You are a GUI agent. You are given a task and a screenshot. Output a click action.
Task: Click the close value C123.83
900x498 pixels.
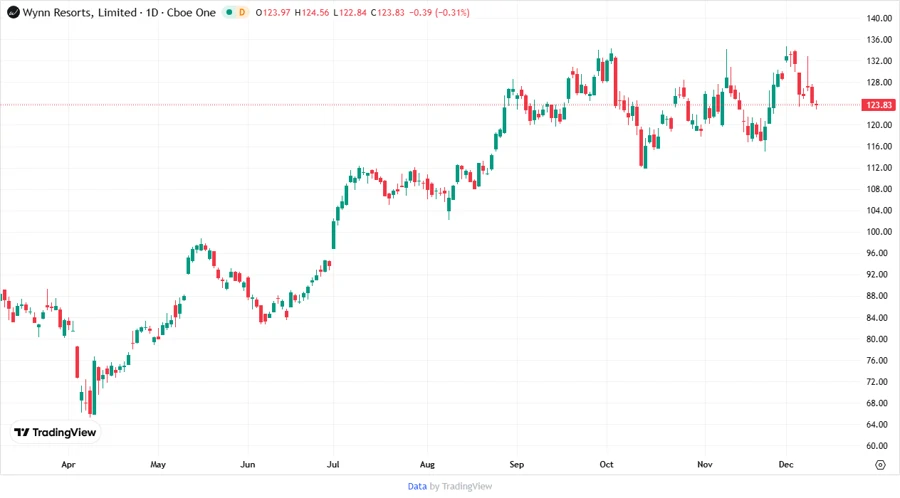pyautogui.click(x=387, y=12)
